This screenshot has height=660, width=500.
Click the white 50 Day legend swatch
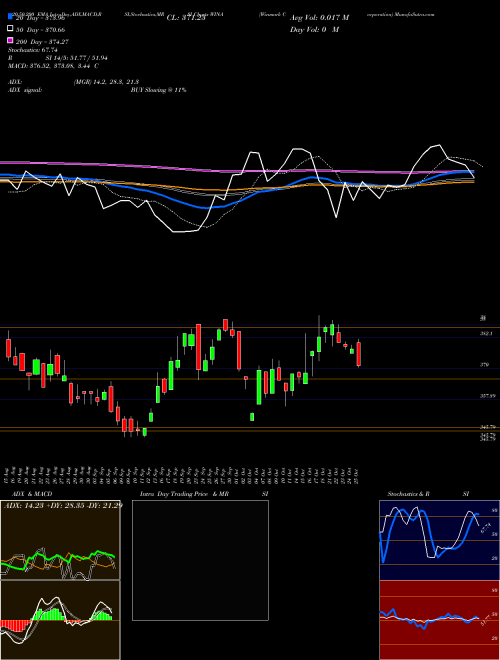click(x=10, y=29)
